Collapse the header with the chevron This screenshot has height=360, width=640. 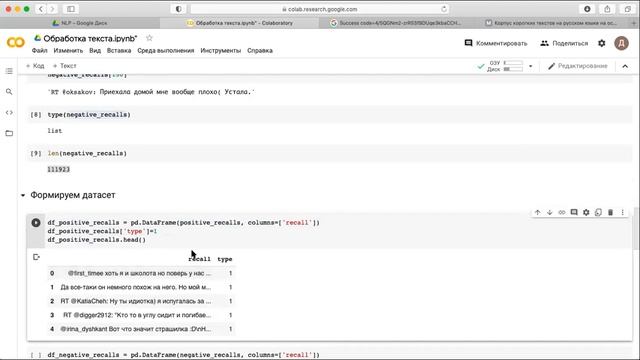[625, 66]
